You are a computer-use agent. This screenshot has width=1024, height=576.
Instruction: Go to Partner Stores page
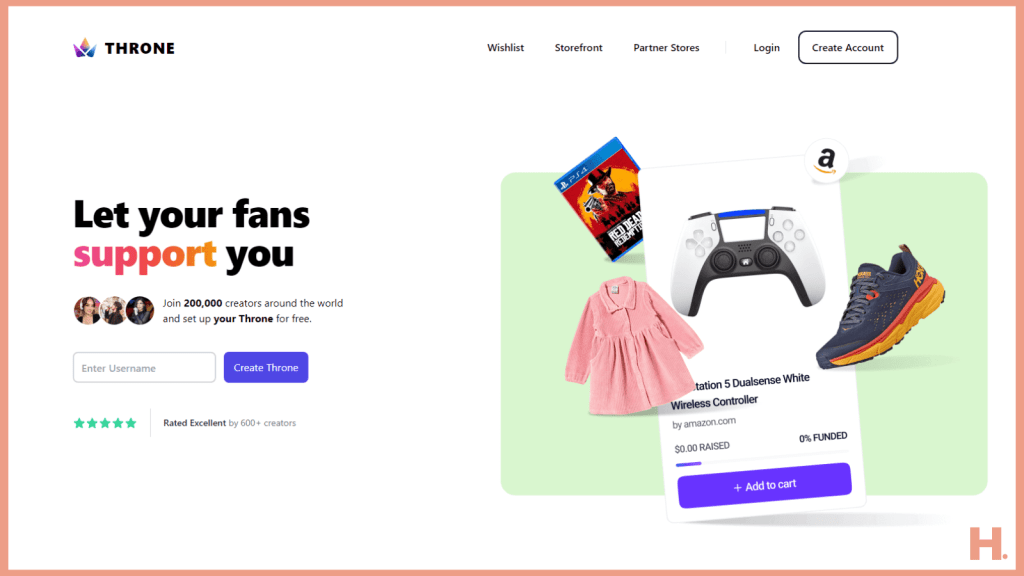click(666, 48)
